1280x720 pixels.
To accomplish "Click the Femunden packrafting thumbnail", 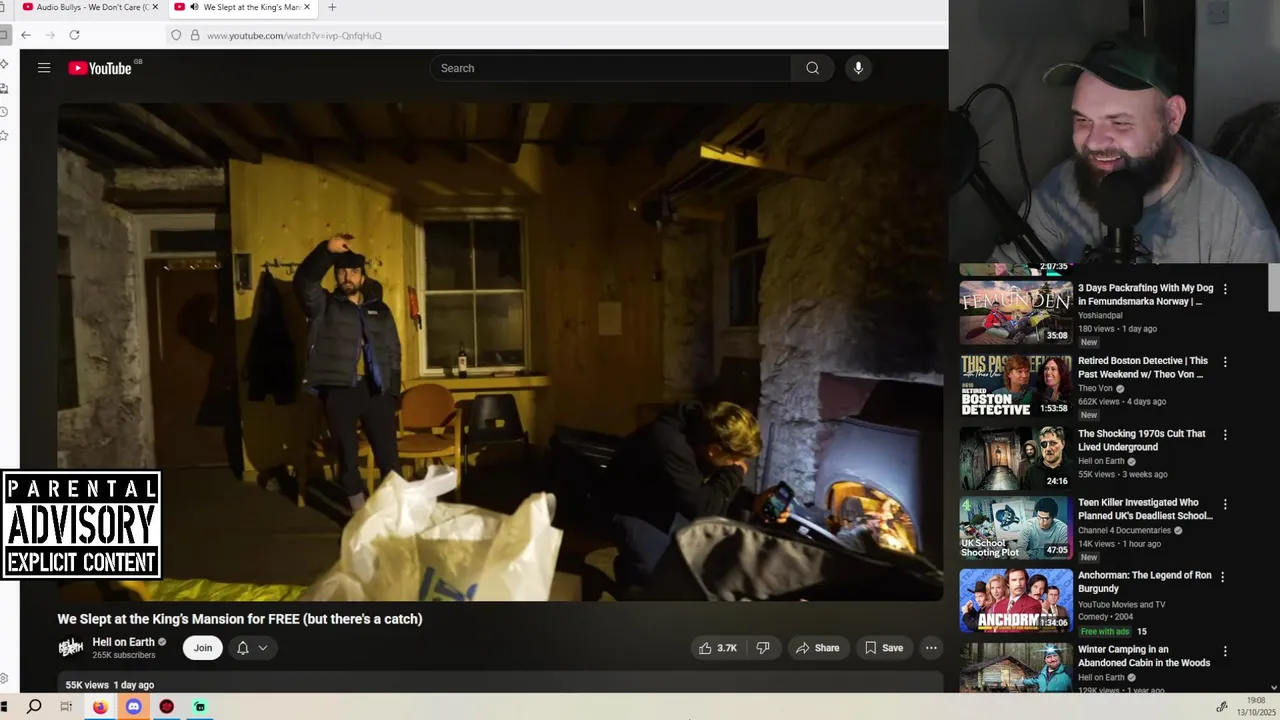I will pyautogui.click(x=1016, y=313).
